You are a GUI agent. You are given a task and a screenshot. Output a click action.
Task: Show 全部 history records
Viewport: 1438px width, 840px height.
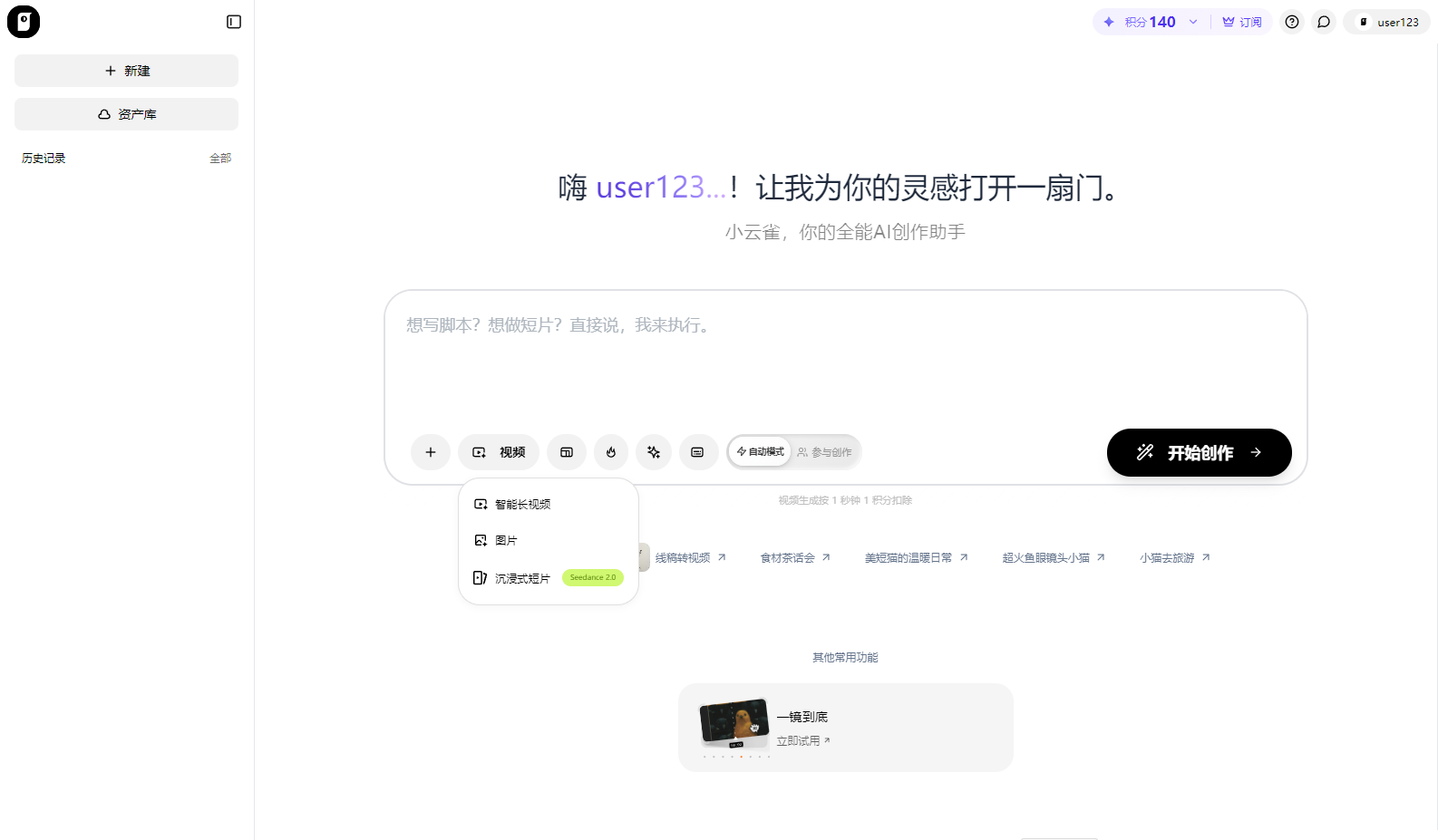tap(220, 158)
